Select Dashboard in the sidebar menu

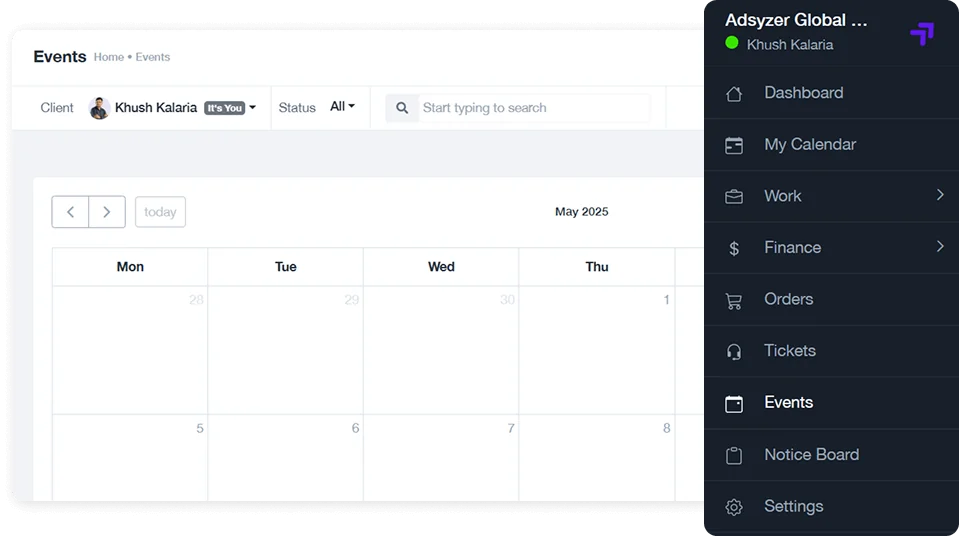(x=803, y=93)
